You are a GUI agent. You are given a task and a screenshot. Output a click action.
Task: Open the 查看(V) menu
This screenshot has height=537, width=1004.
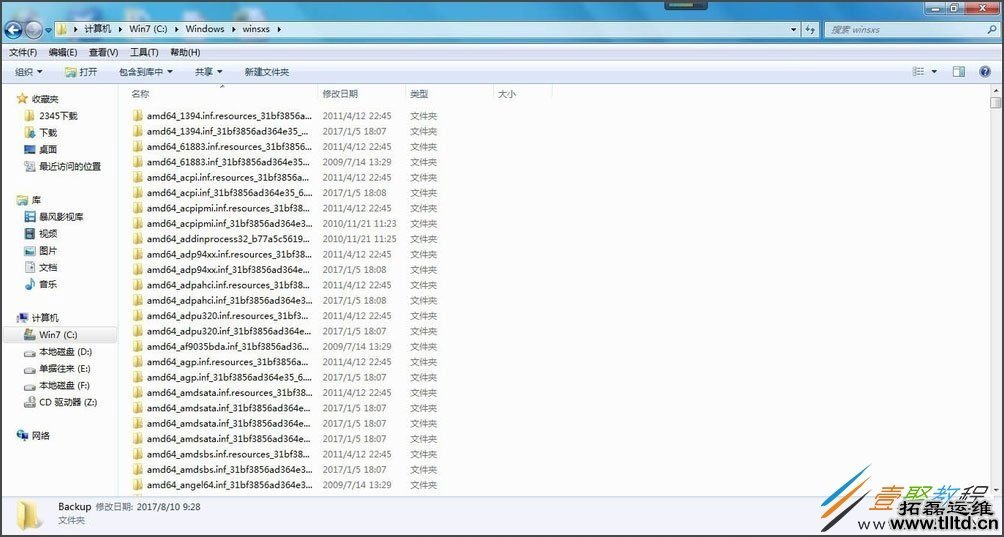point(103,52)
